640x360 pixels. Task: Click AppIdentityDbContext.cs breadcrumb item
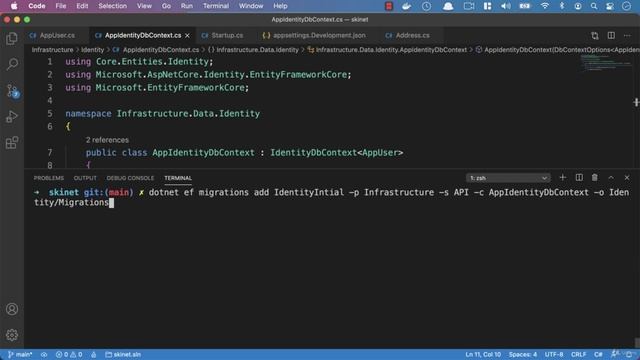pyautogui.click(x=156, y=50)
